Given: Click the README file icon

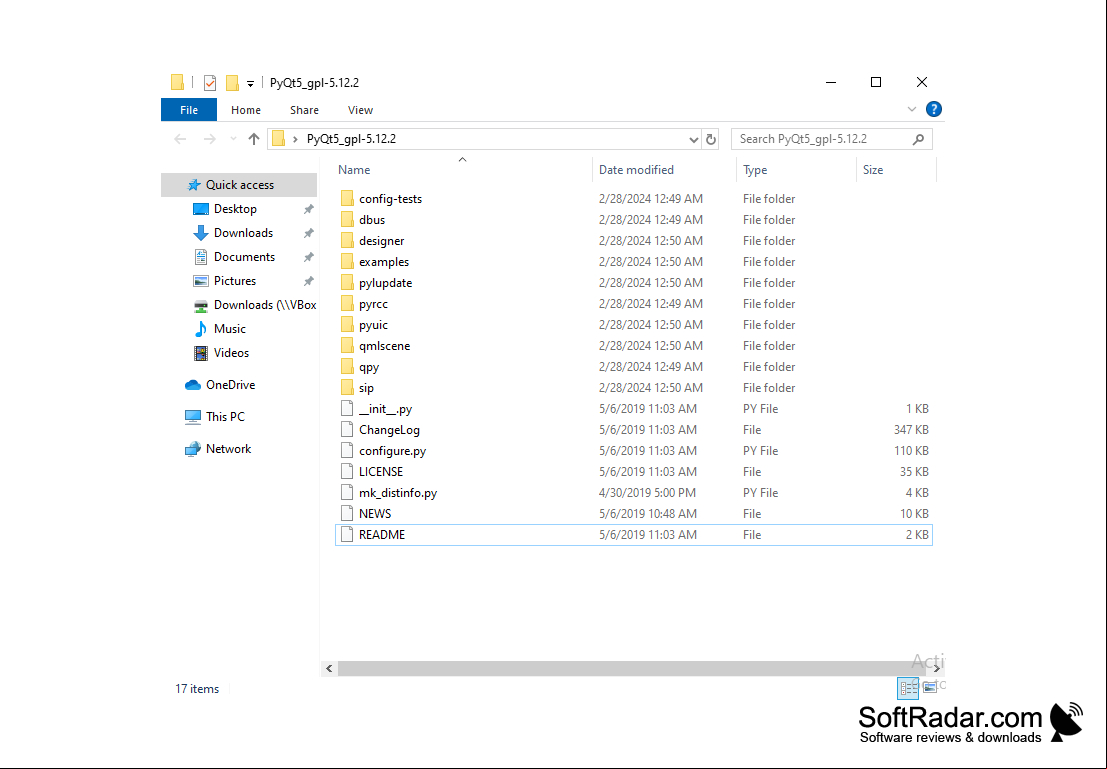Looking at the screenshot, I should (x=347, y=535).
